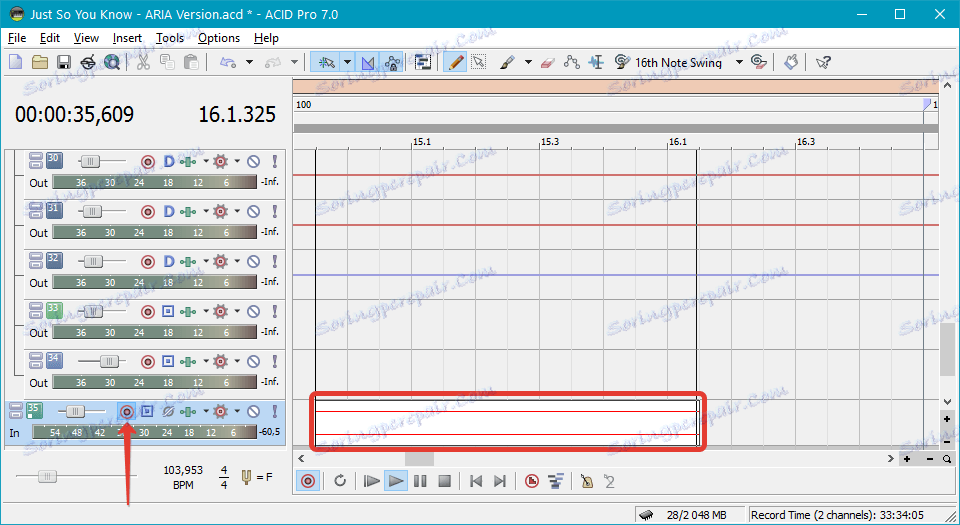960x525 pixels.
Task: Toggle Automatic Crossfades button
Action: (368, 62)
